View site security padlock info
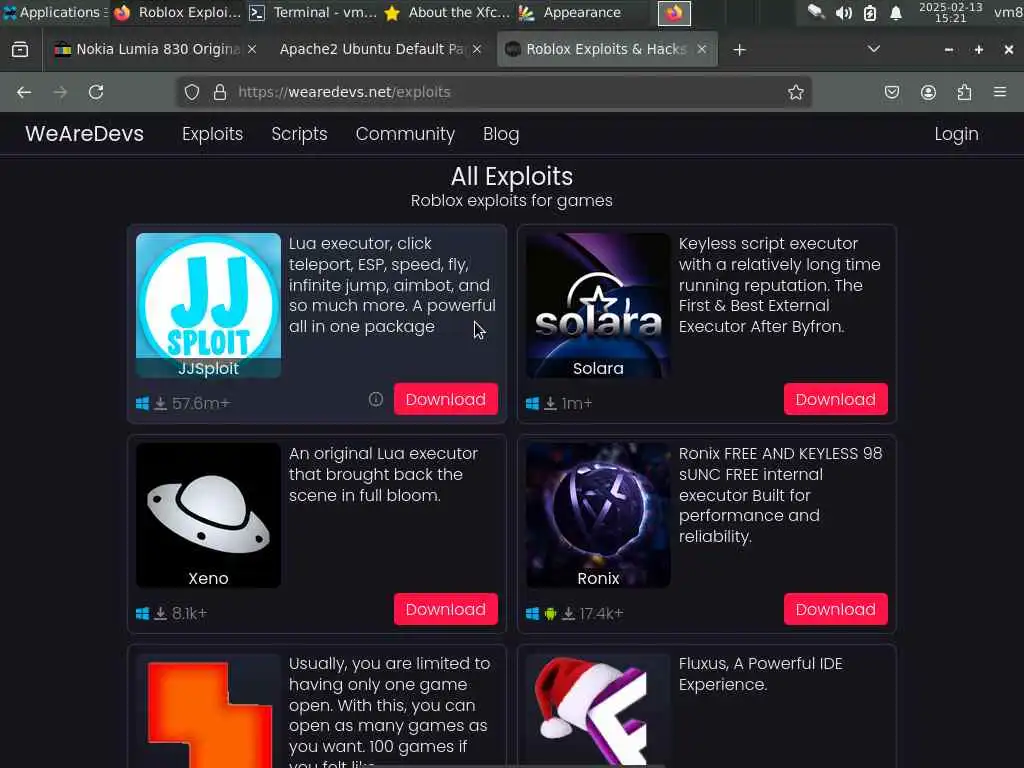1024x768 pixels. [x=220, y=92]
